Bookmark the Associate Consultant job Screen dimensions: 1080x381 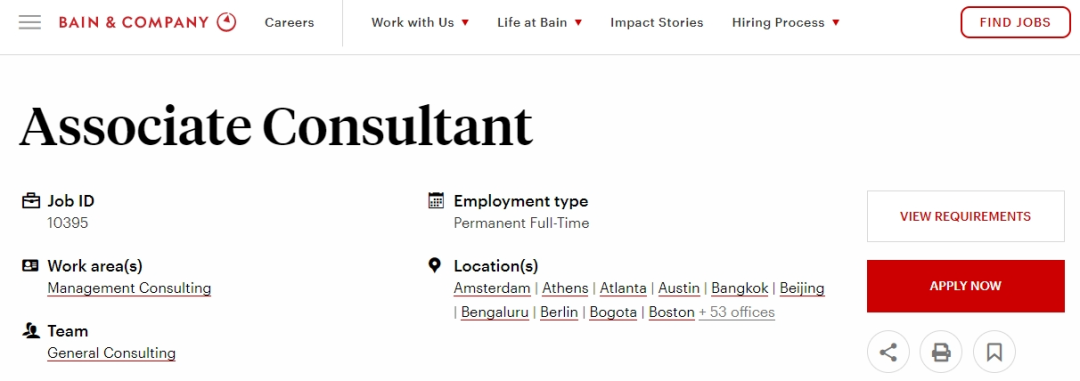pos(994,353)
